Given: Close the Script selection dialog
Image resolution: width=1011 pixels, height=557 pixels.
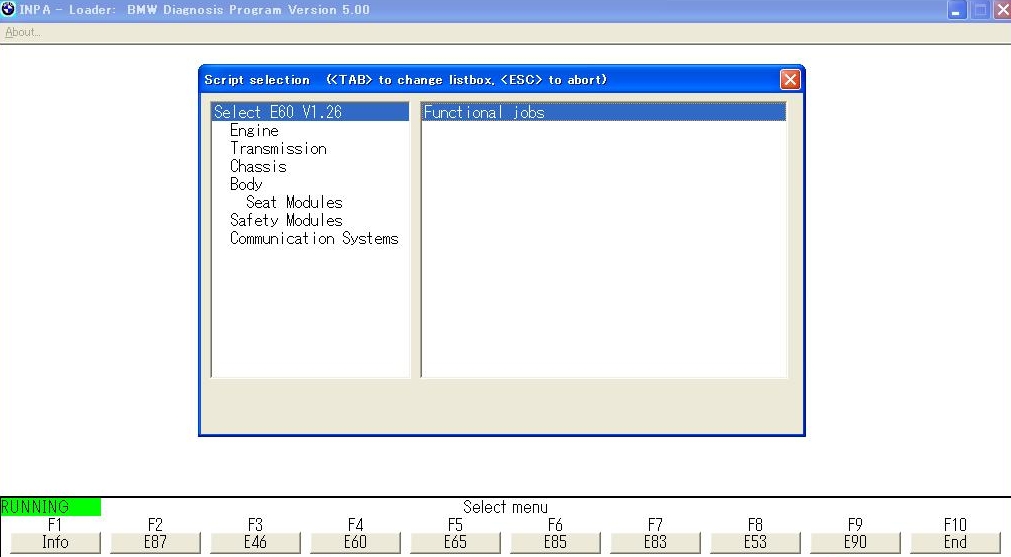Looking at the screenshot, I should [790, 79].
